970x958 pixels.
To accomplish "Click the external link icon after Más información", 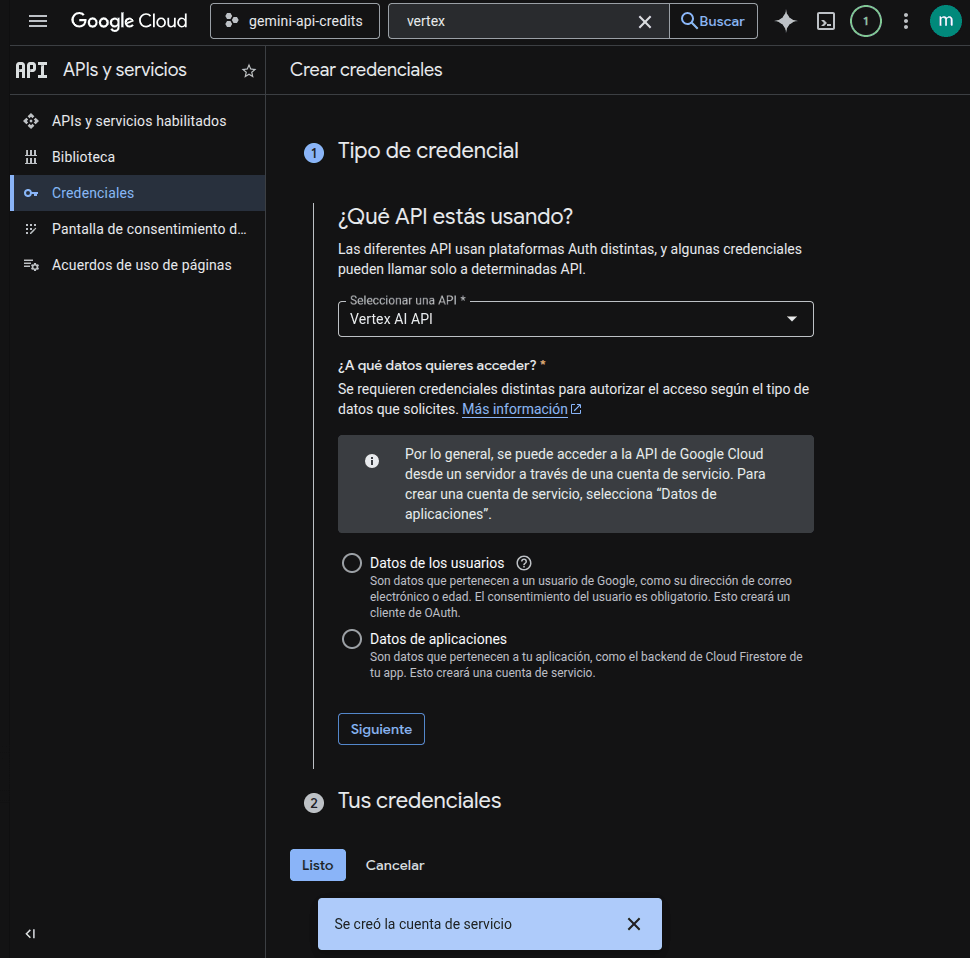I will pyautogui.click(x=576, y=409).
